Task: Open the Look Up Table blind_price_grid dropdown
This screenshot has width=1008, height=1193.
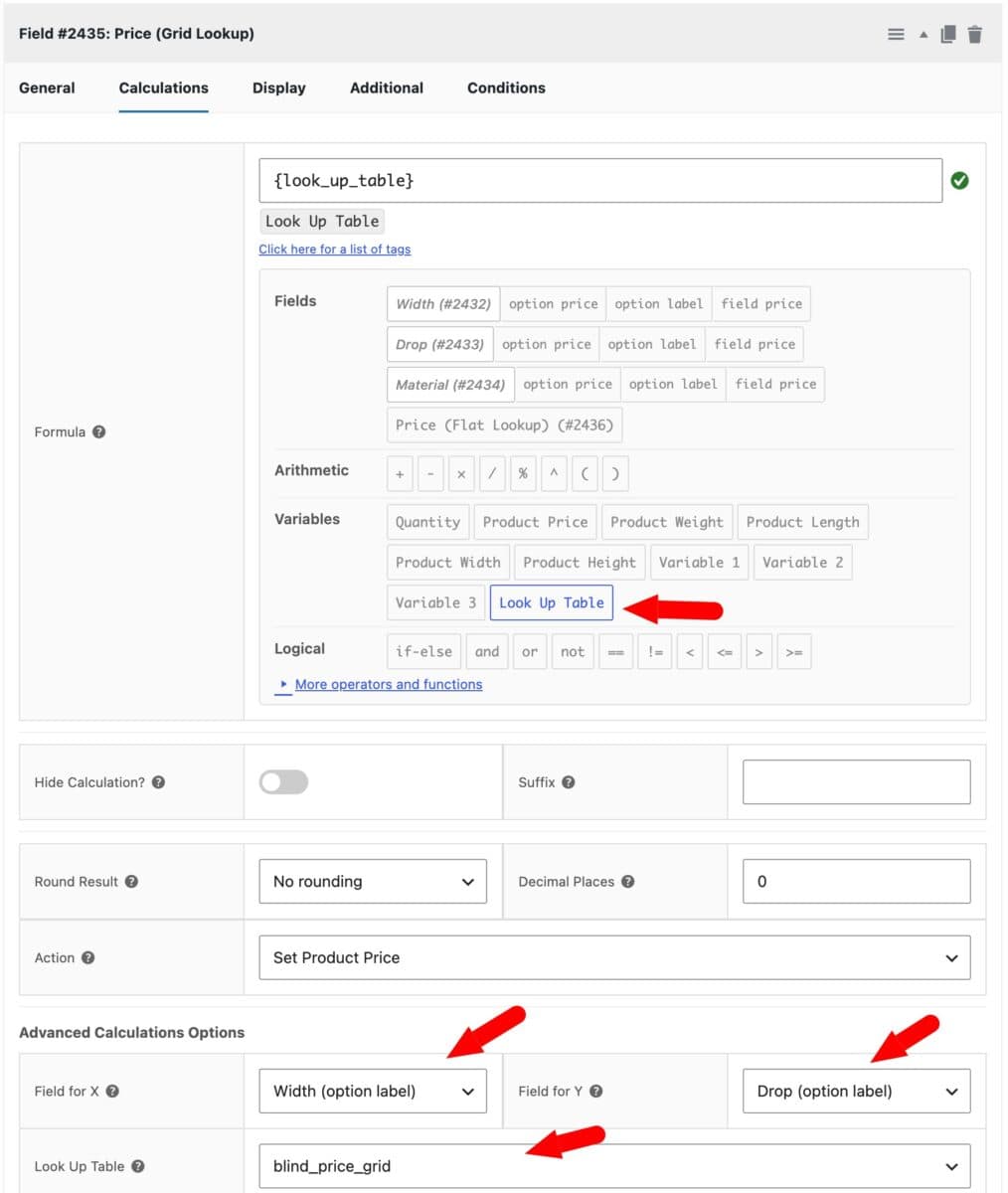Action: click(x=614, y=1167)
